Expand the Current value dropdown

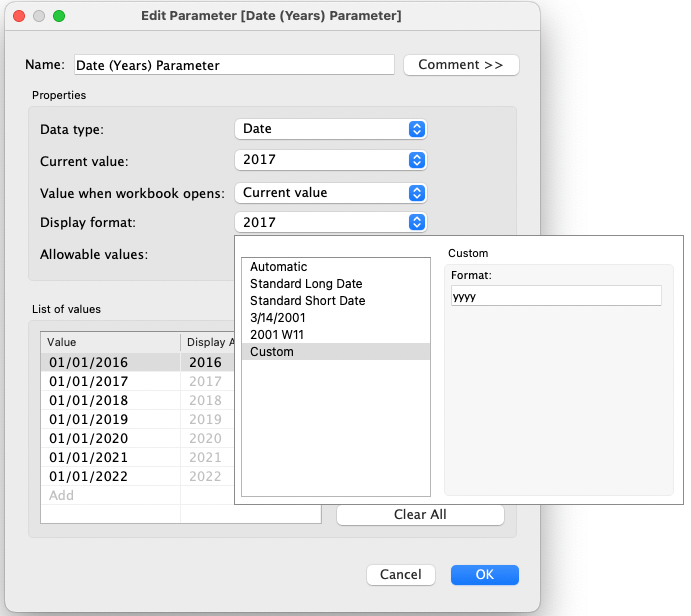point(330,160)
